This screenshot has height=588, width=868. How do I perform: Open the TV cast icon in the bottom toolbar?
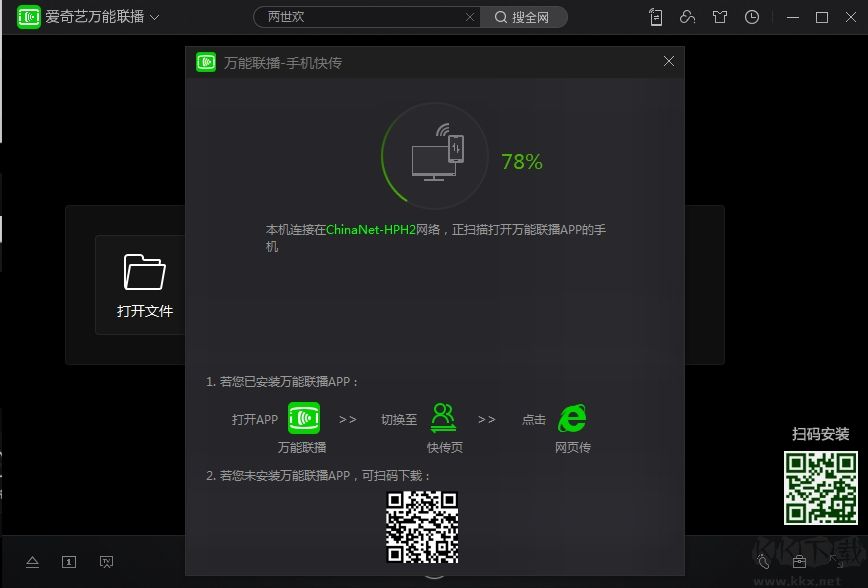click(106, 561)
